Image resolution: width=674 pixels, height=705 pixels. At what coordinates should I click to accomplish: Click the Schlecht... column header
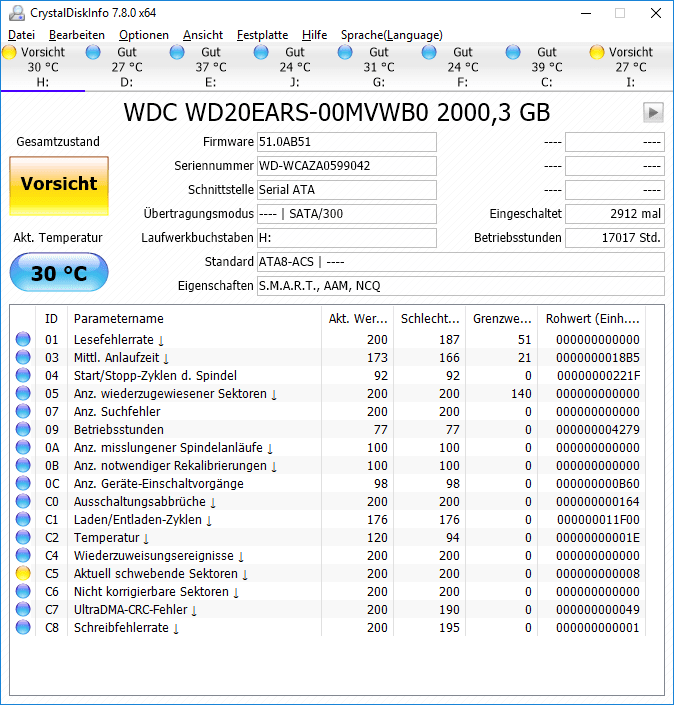point(429,319)
